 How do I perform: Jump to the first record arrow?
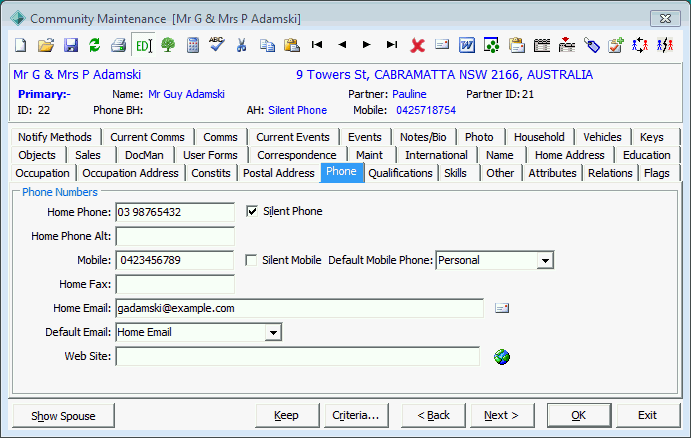point(317,45)
